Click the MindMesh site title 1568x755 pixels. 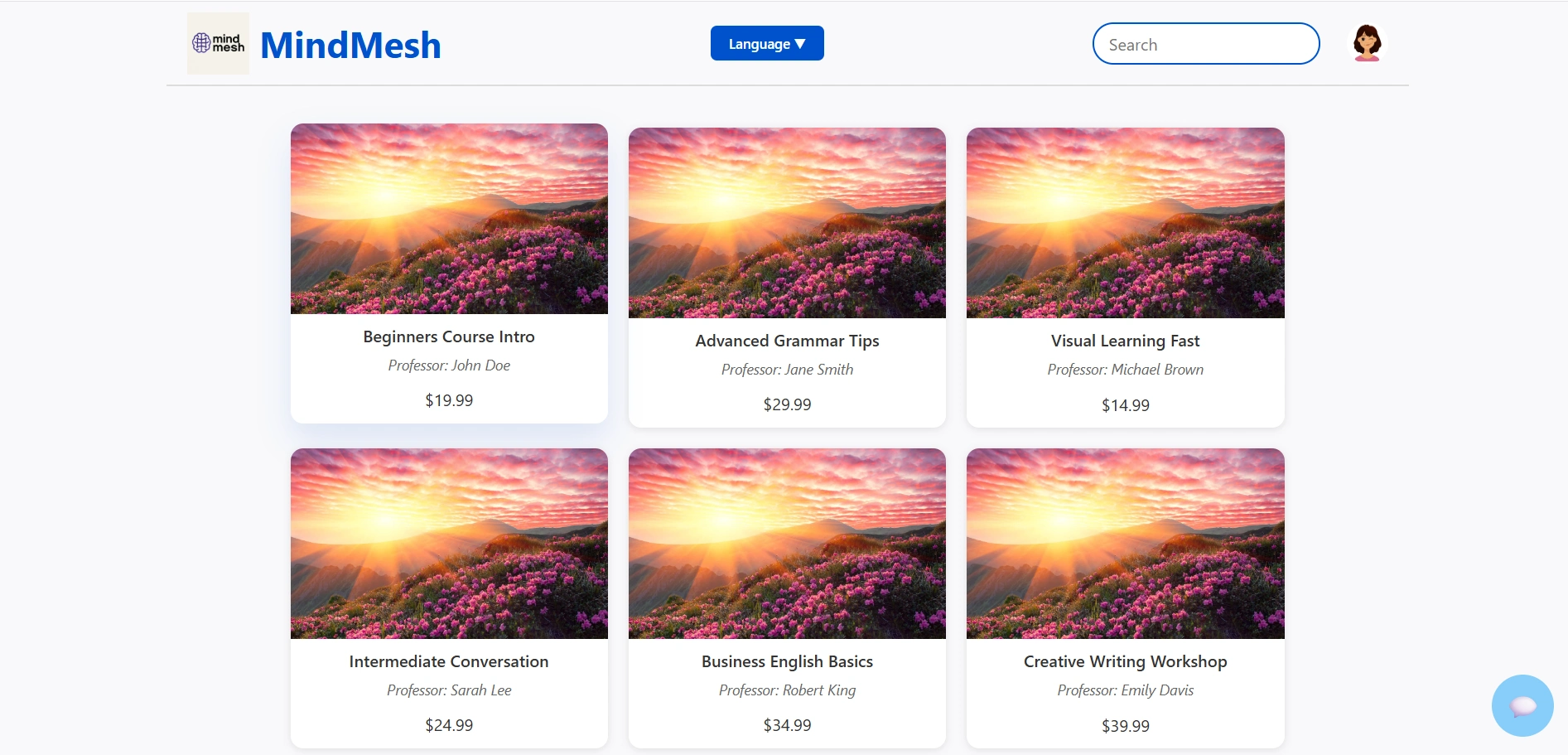(x=350, y=45)
